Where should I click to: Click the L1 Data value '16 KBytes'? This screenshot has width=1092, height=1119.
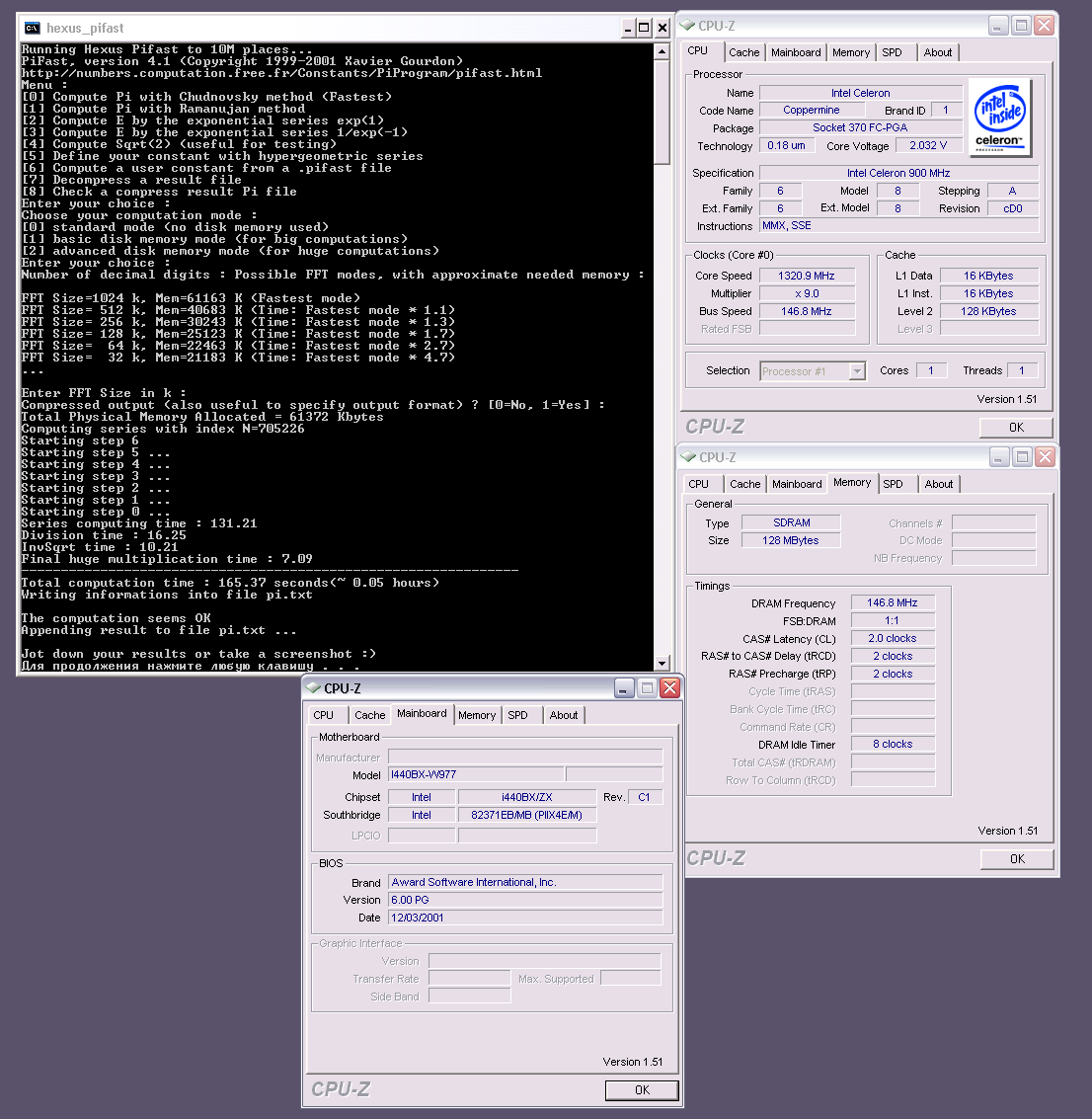(x=988, y=276)
